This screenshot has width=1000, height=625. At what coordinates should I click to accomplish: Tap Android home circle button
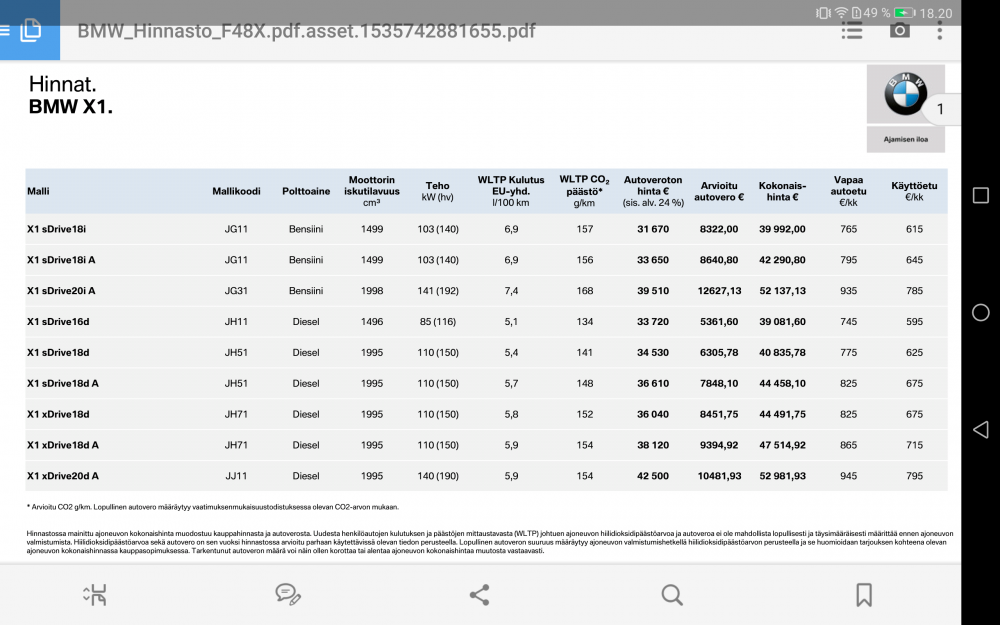pyautogui.click(x=981, y=312)
